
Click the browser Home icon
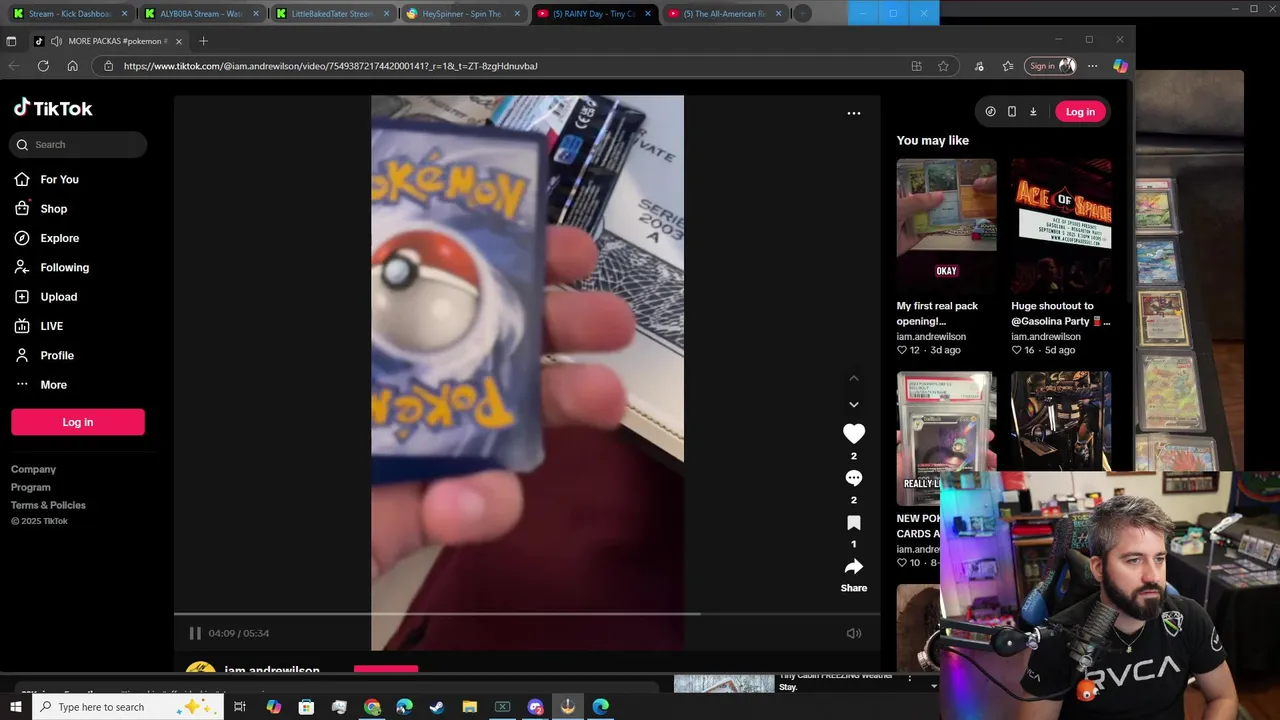pyautogui.click(x=72, y=66)
